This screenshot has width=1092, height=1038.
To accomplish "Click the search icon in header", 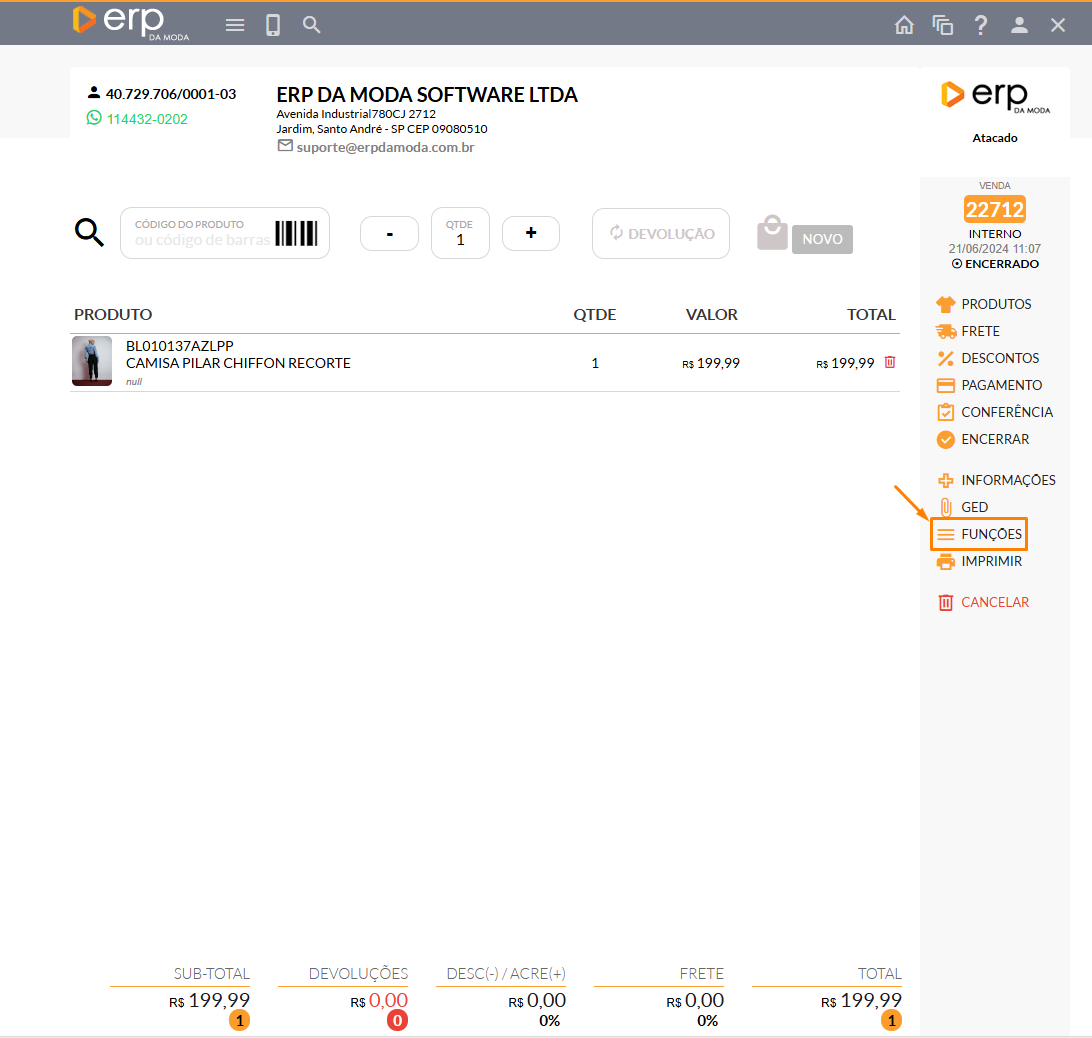I will tap(312, 25).
